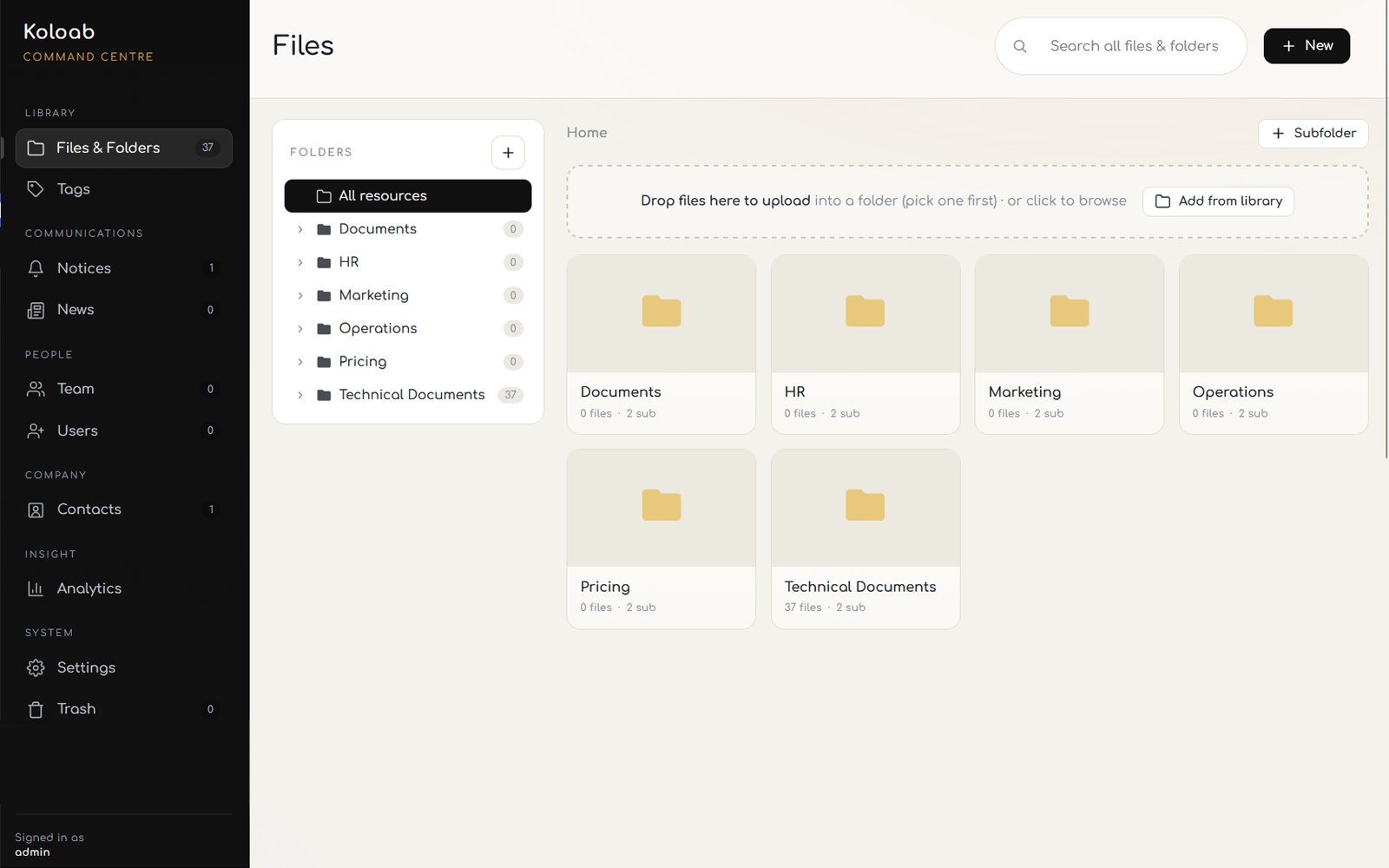Click the Subfolder button

click(x=1313, y=134)
